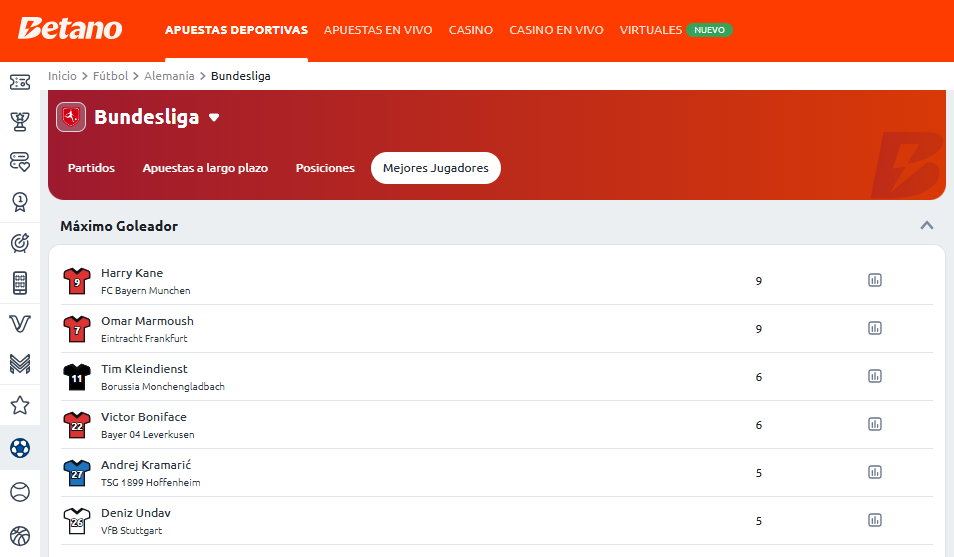The image size is (954, 557).
Task: Open Virtuales section
Action: (650, 30)
